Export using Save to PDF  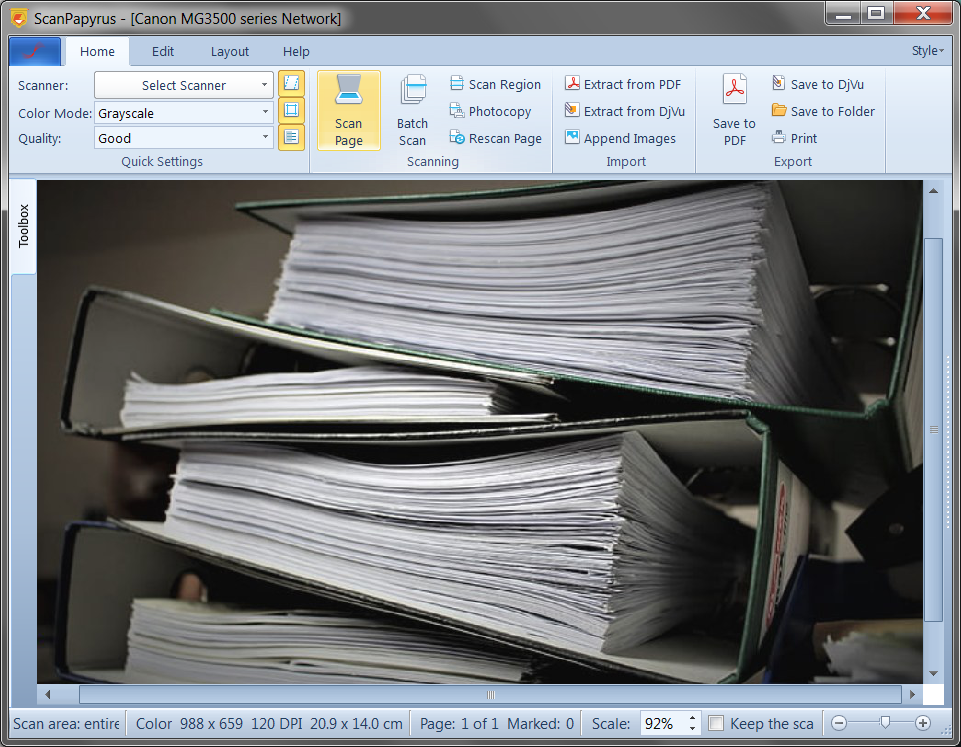click(x=734, y=110)
